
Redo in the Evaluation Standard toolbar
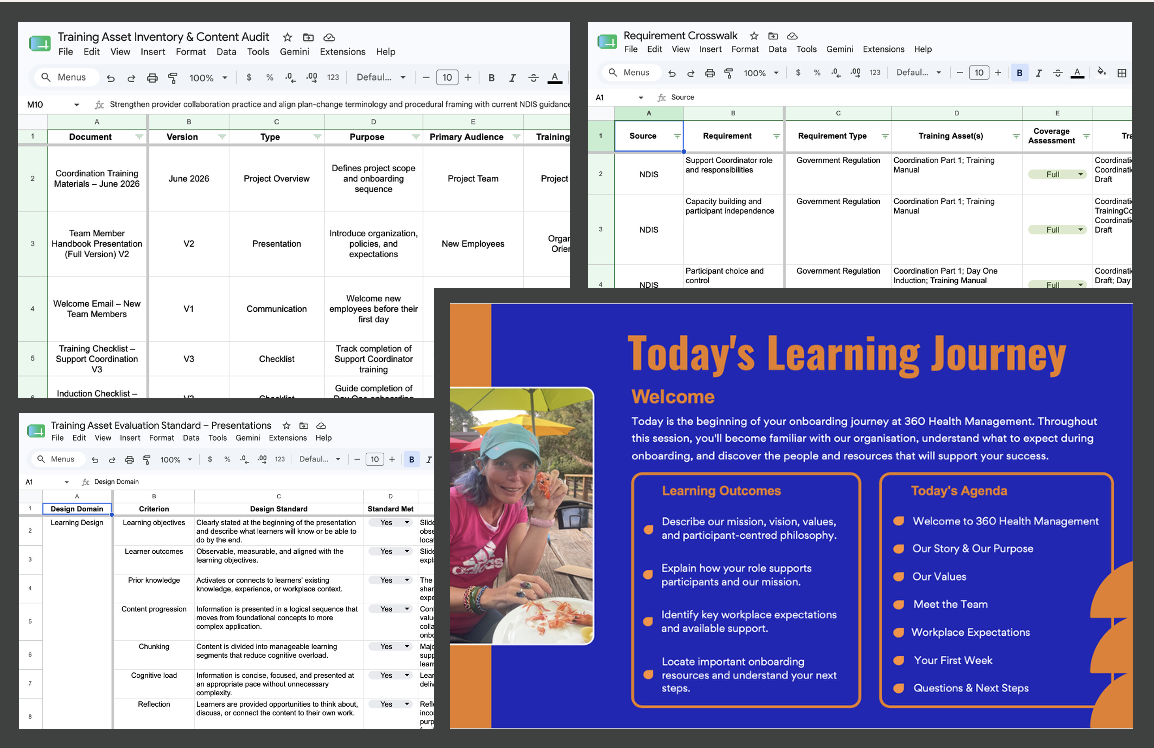tap(112, 459)
